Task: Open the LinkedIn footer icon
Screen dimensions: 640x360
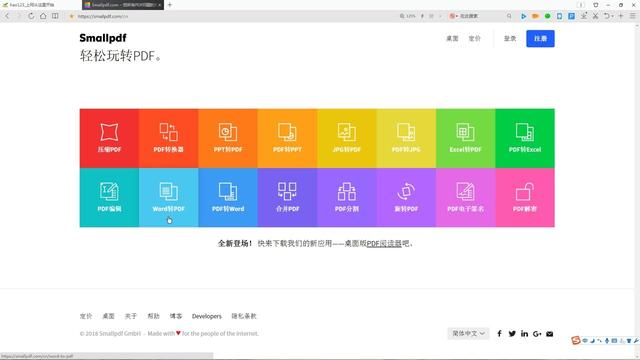Action: 524,333
